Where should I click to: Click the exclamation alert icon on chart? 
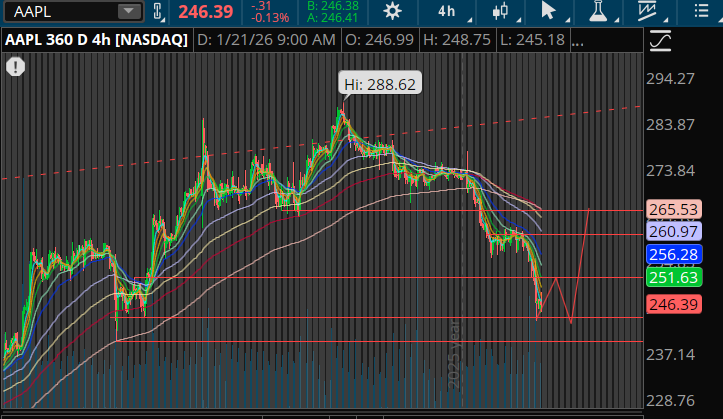click(15, 67)
